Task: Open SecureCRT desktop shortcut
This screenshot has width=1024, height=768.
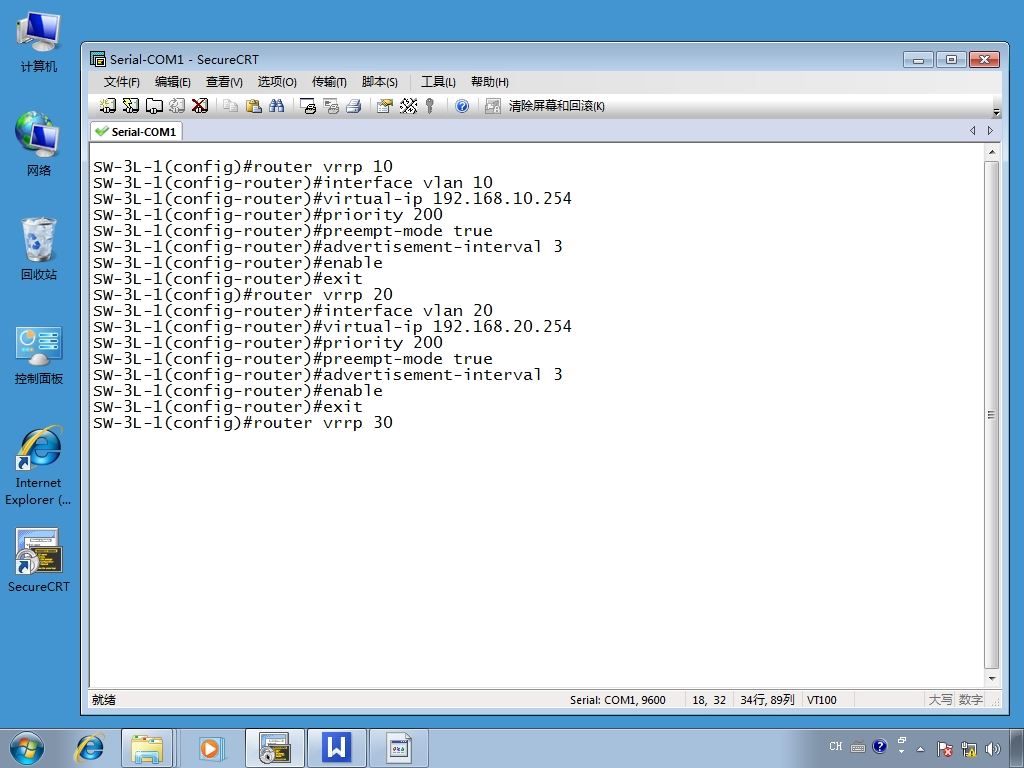Action: pos(39,560)
